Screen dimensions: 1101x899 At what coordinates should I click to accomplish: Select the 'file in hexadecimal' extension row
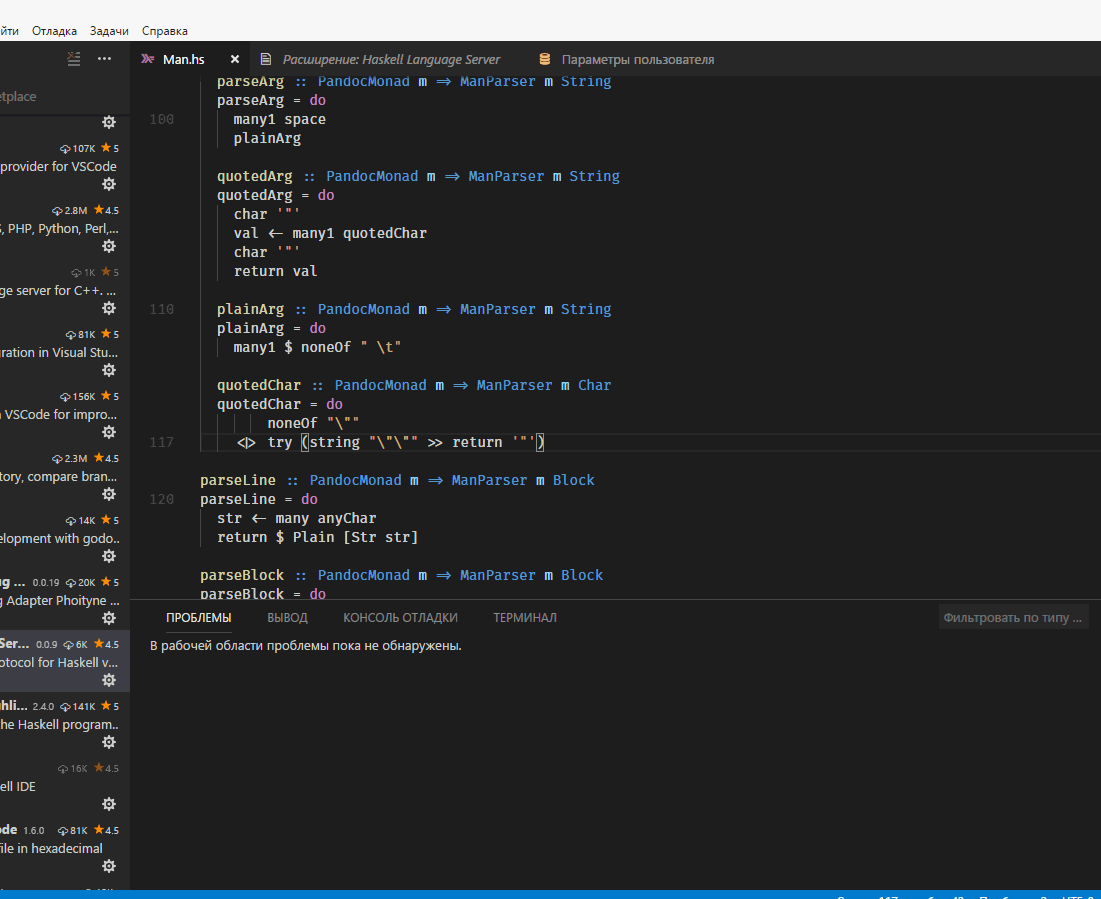pos(65,848)
